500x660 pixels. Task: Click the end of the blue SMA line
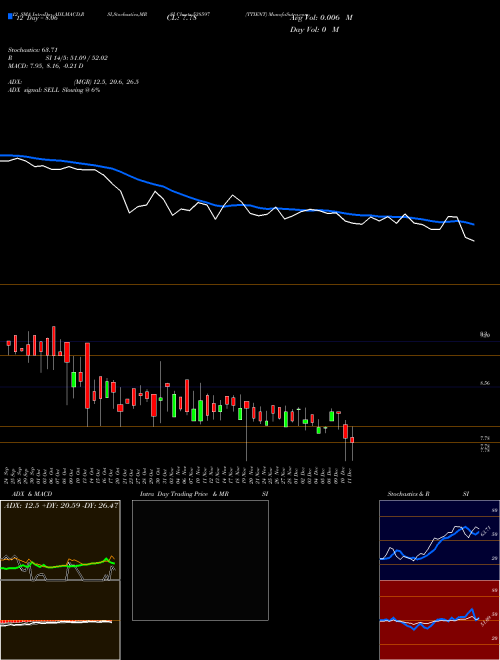click(x=474, y=224)
